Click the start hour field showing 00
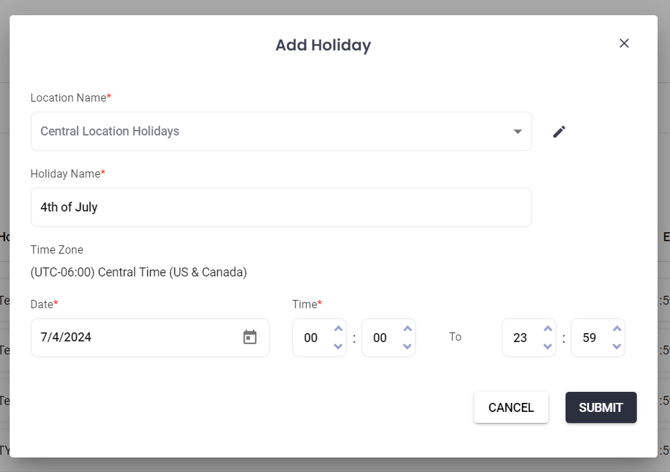The height and width of the screenshot is (472, 670). [311, 338]
